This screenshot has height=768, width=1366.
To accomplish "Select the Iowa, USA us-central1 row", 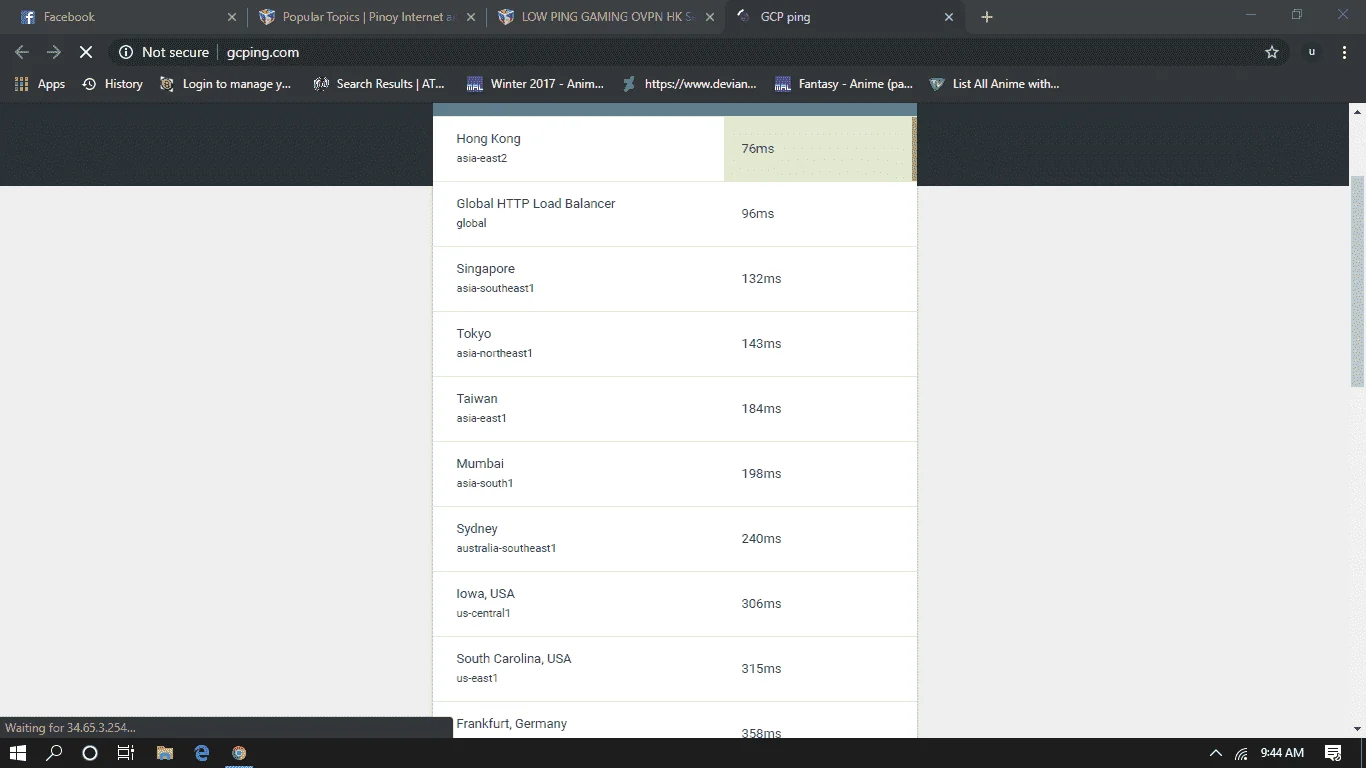I will point(674,604).
